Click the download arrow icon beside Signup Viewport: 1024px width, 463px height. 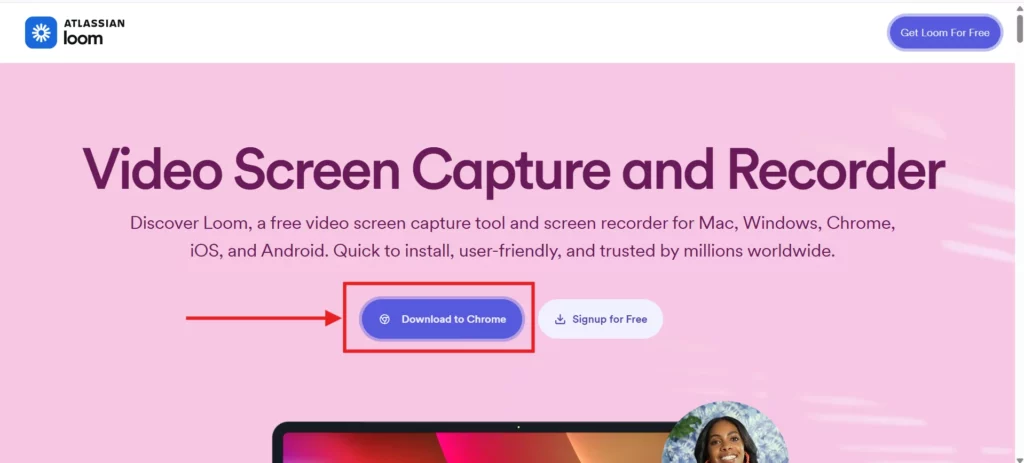point(560,319)
